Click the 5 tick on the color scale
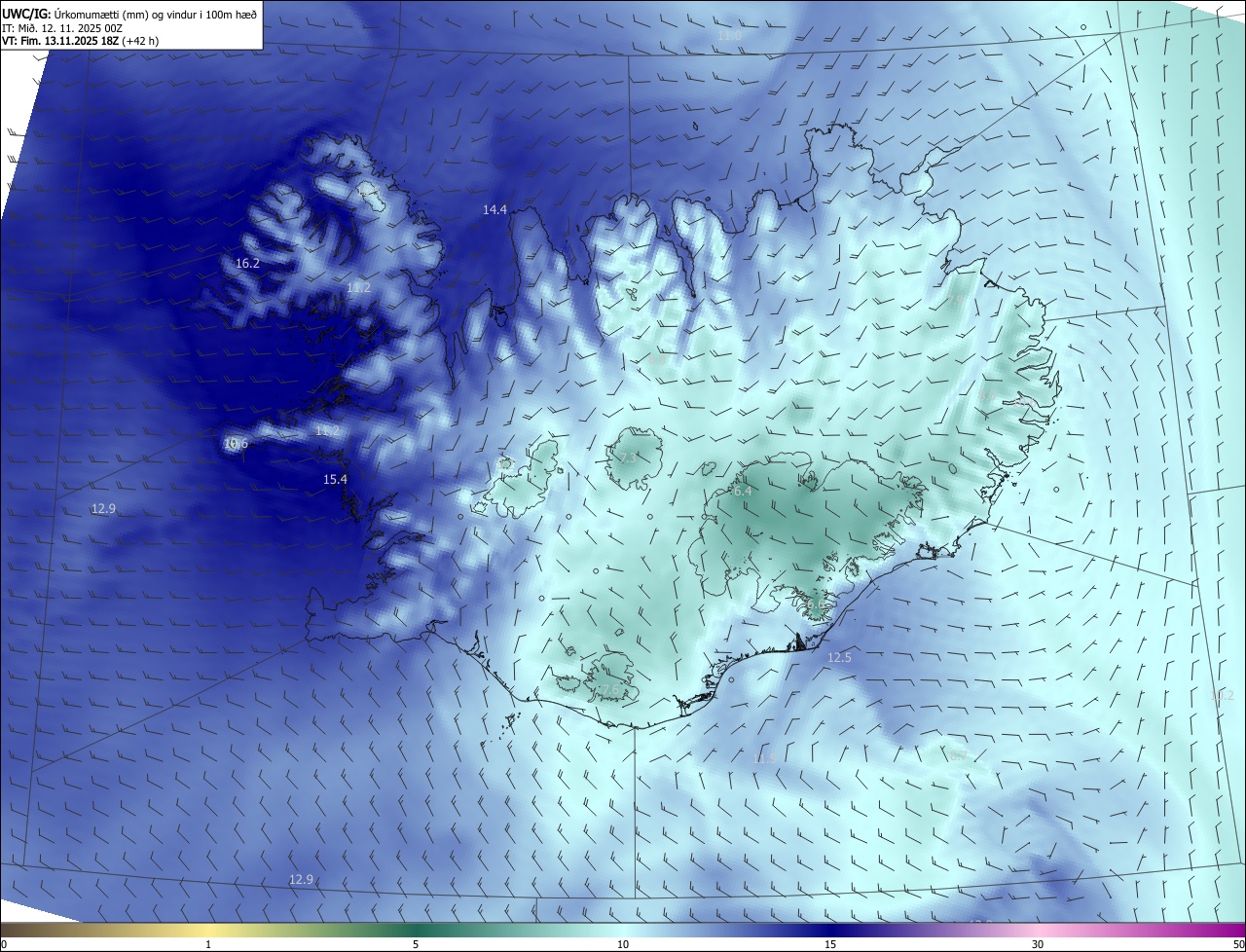Image resolution: width=1246 pixels, height=952 pixels. click(x=416, y=944)
